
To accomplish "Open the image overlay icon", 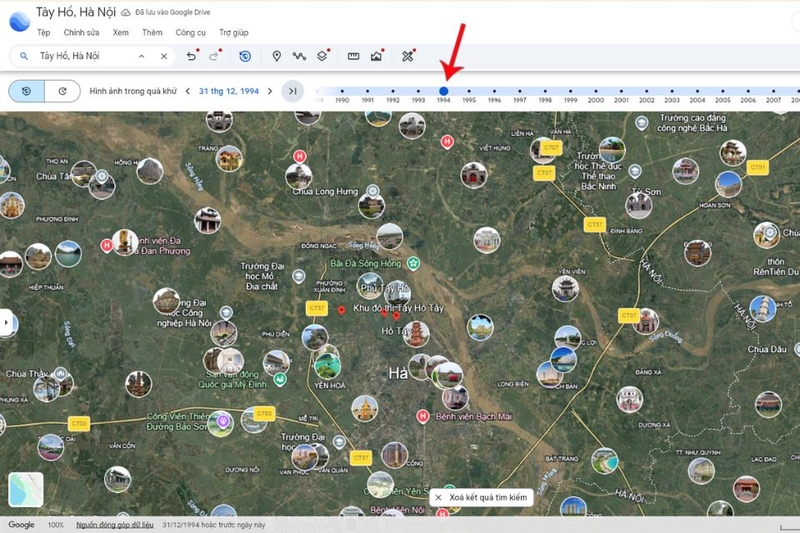I will (x=377, y=56).
